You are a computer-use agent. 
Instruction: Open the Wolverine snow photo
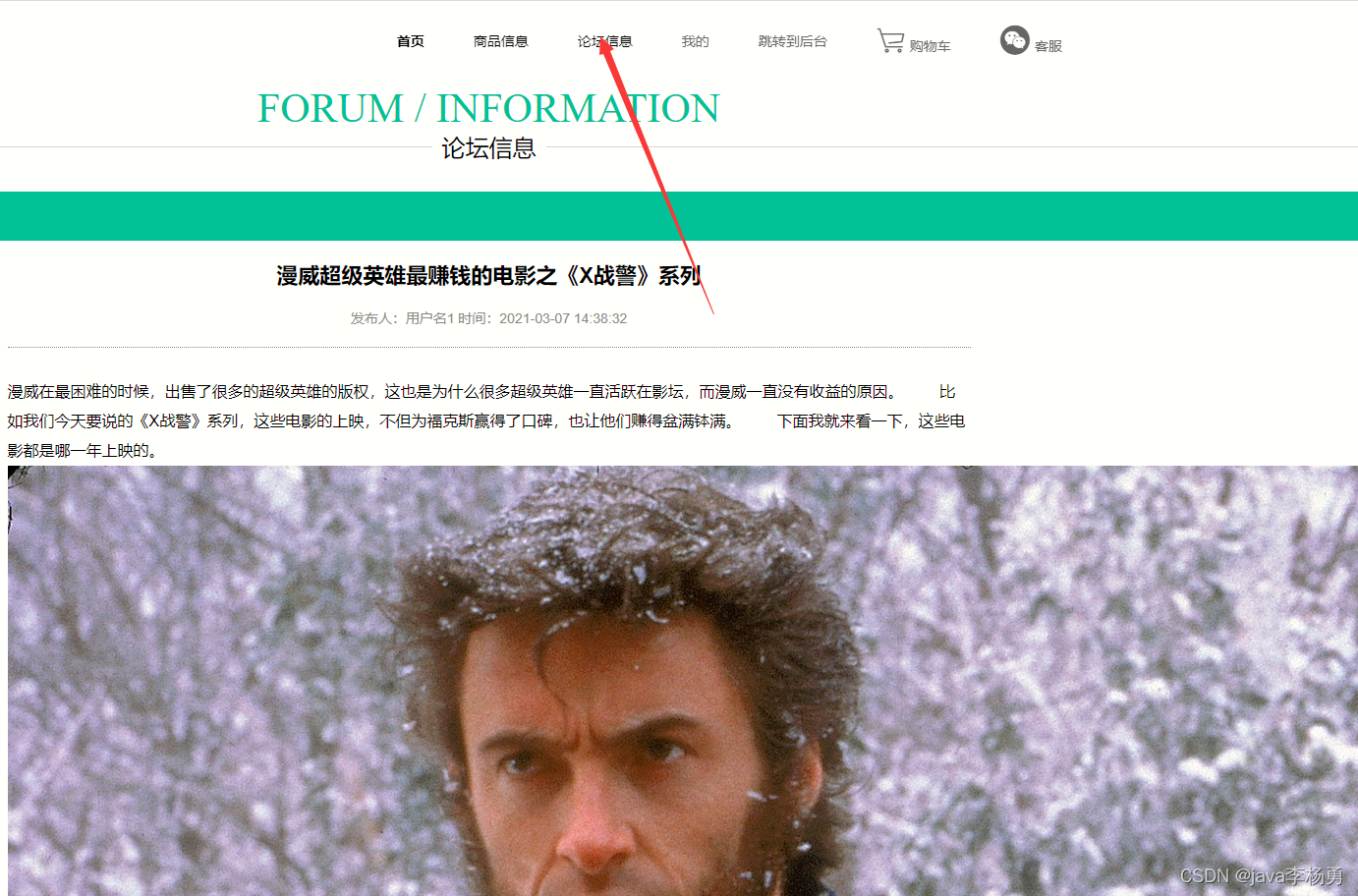(683, 681)
